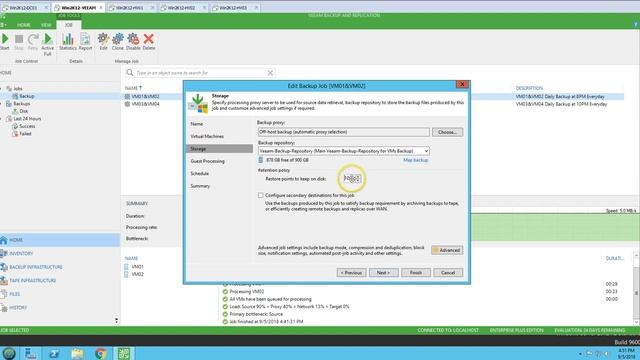Click the Map backup link
The image size is (640, 360).
pyautogui.click(x=416, y=160)
